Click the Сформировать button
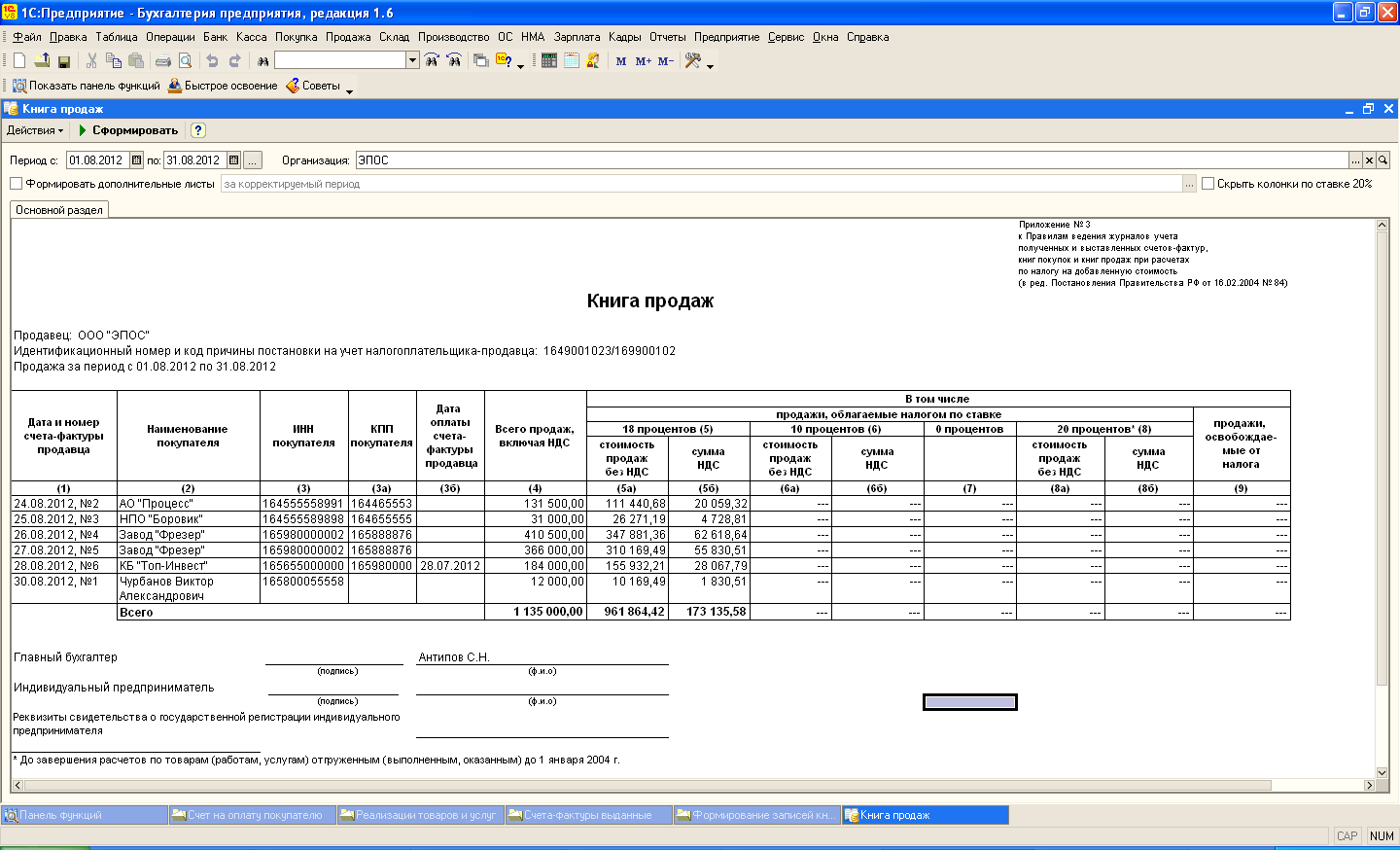 tap(128, 130)
